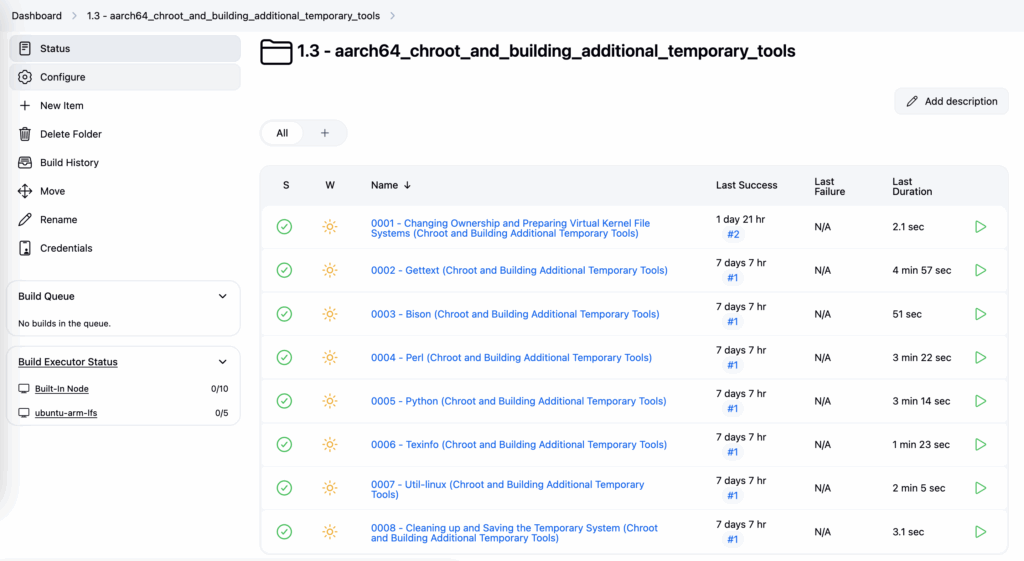
Task: Open ubuntu-arm-lfs executor link
Action: (x=66, y=413)
